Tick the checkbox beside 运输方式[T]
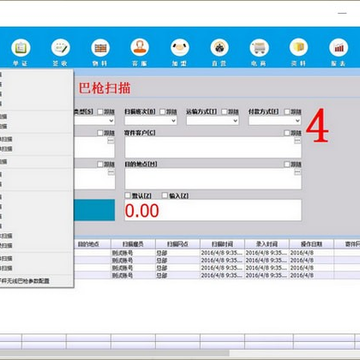This screenshot has width=360, height=360. (224, 112)
